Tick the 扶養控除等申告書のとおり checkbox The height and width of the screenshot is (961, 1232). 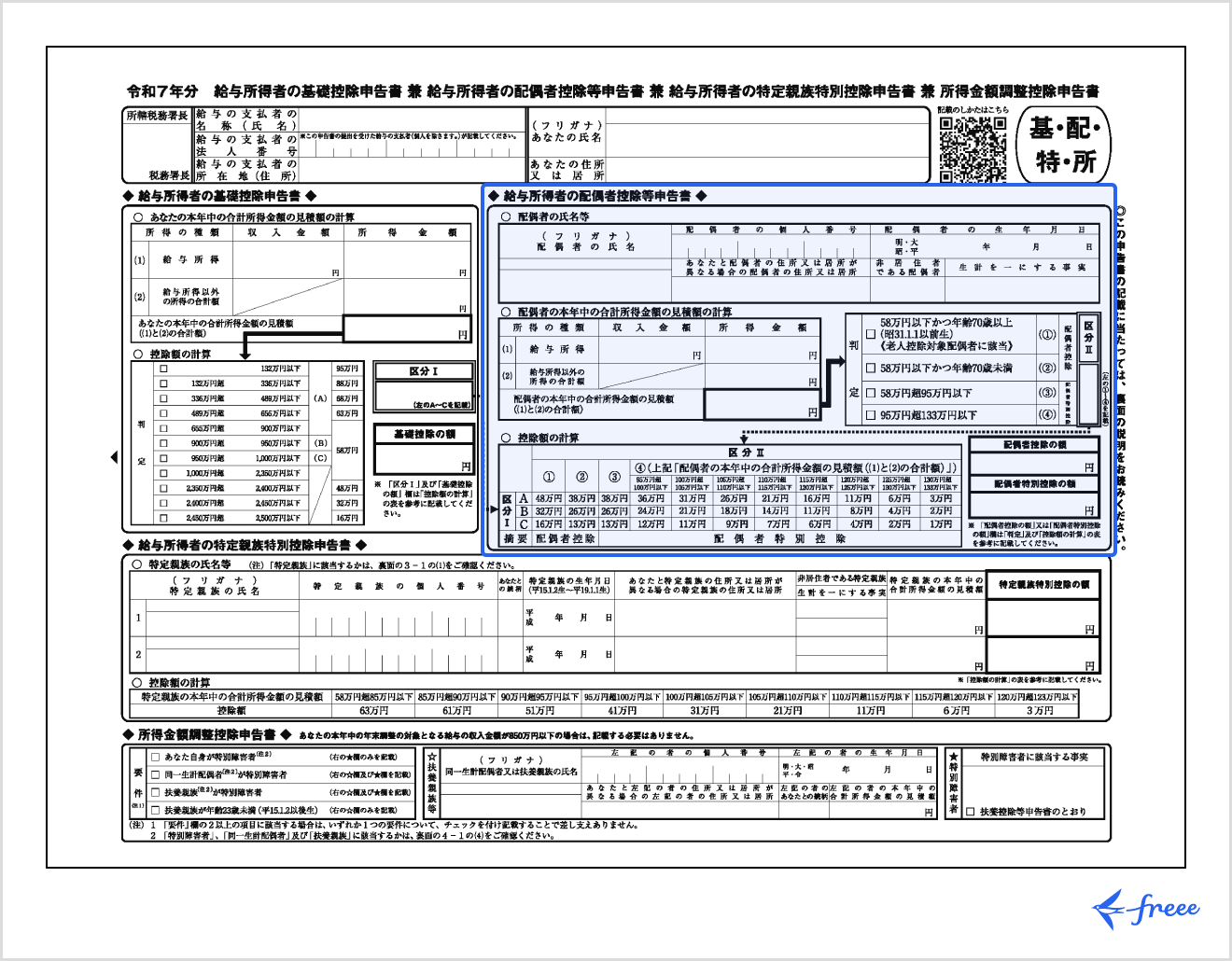tap(971, 812)
